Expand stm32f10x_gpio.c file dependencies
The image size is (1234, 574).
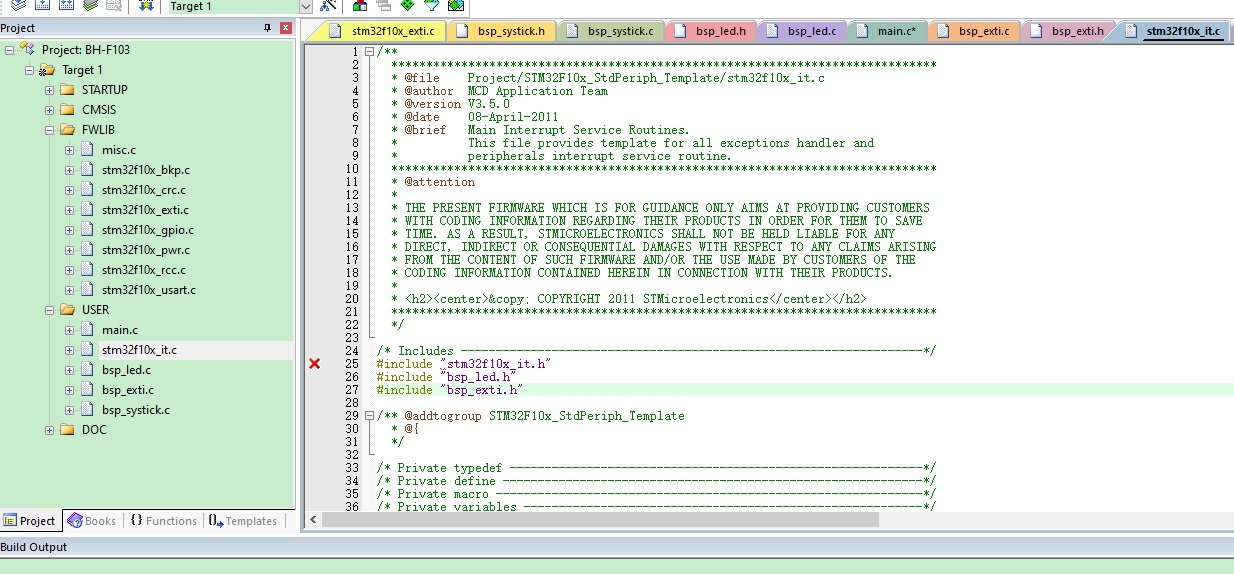tap(69, 230)
